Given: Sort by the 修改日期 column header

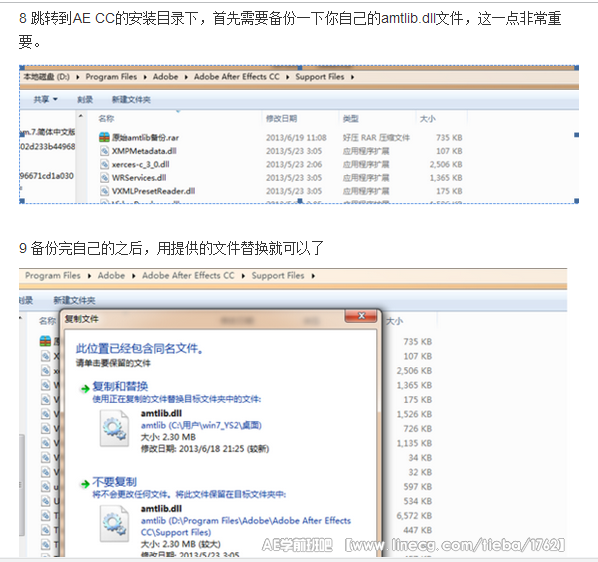Looking at the screenshot, I should point(281,119).
